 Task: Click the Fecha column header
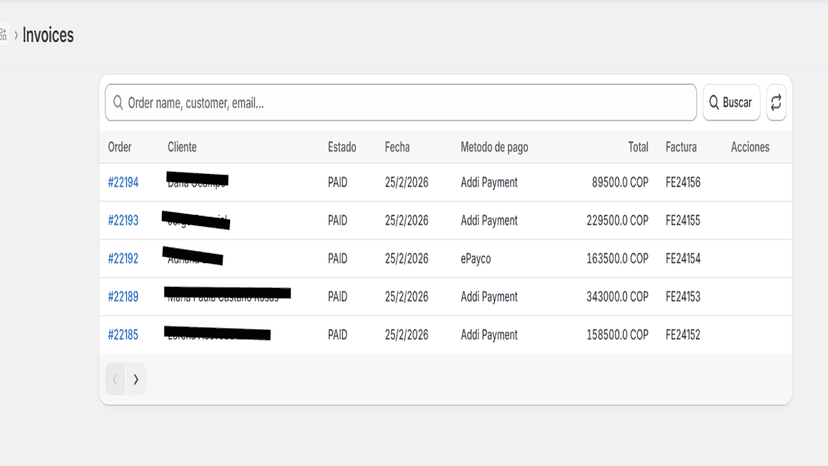(x=397, y=147)
